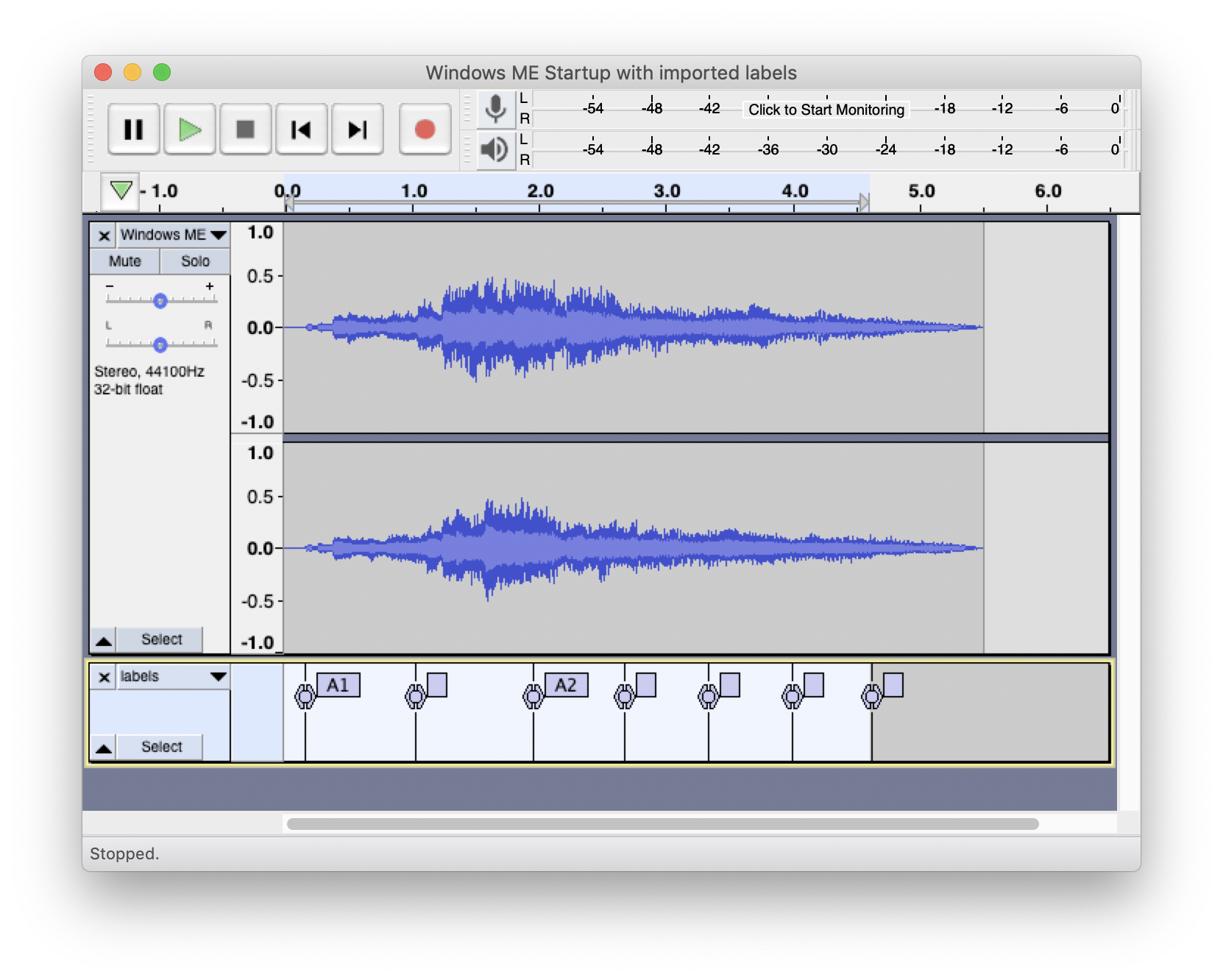Image resolution: width=1223 pixels, height=980 pixels.
Task: Click to Start Monitoring in recording meter
Action: click(826, 110)
